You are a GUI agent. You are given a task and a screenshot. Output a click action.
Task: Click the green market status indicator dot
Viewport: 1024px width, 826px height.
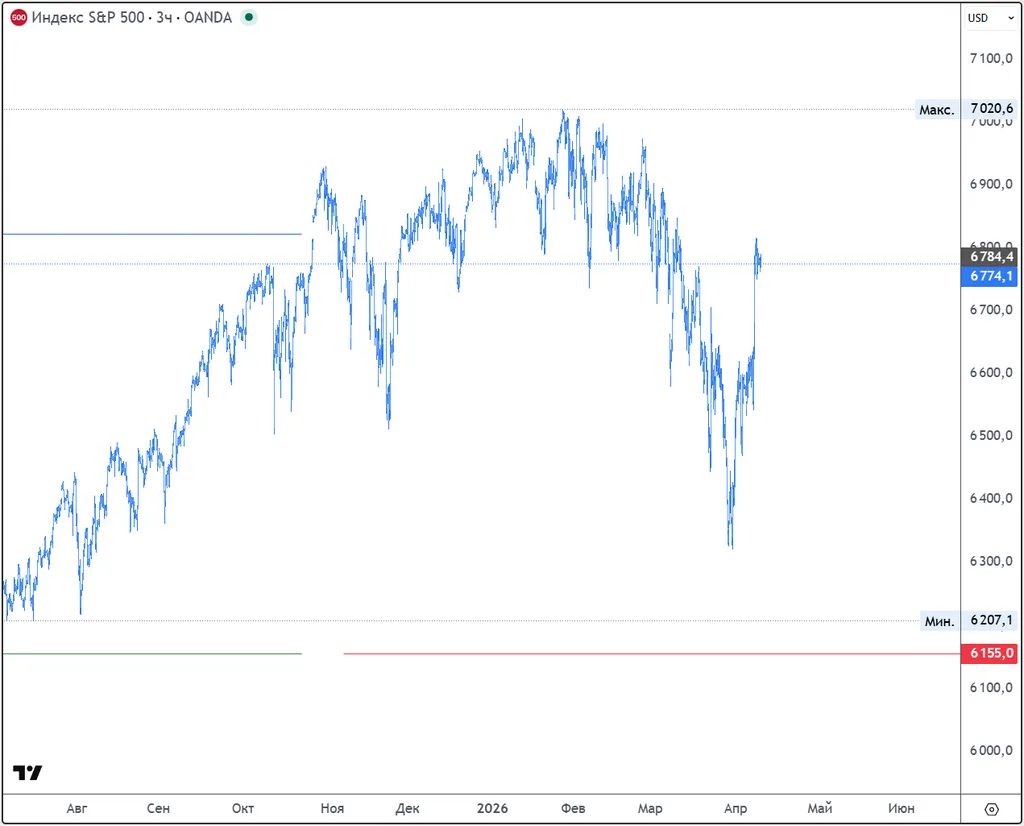tap(249, 18)
